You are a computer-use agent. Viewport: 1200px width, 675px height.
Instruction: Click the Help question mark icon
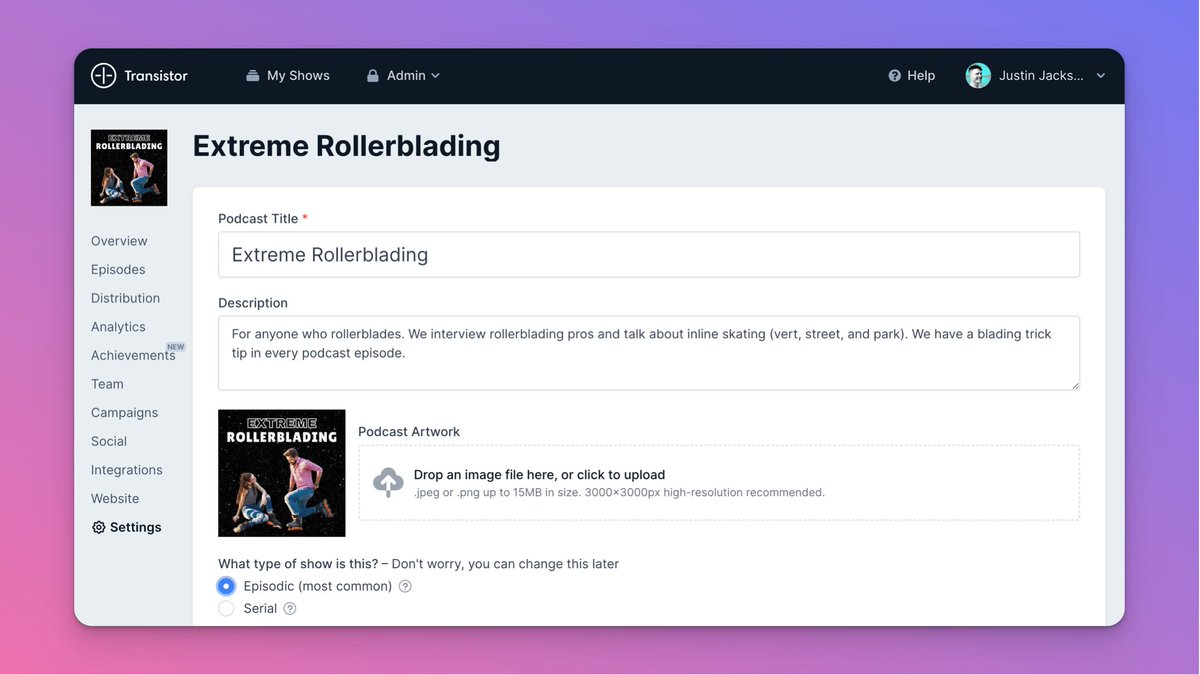tap(895, 76)
